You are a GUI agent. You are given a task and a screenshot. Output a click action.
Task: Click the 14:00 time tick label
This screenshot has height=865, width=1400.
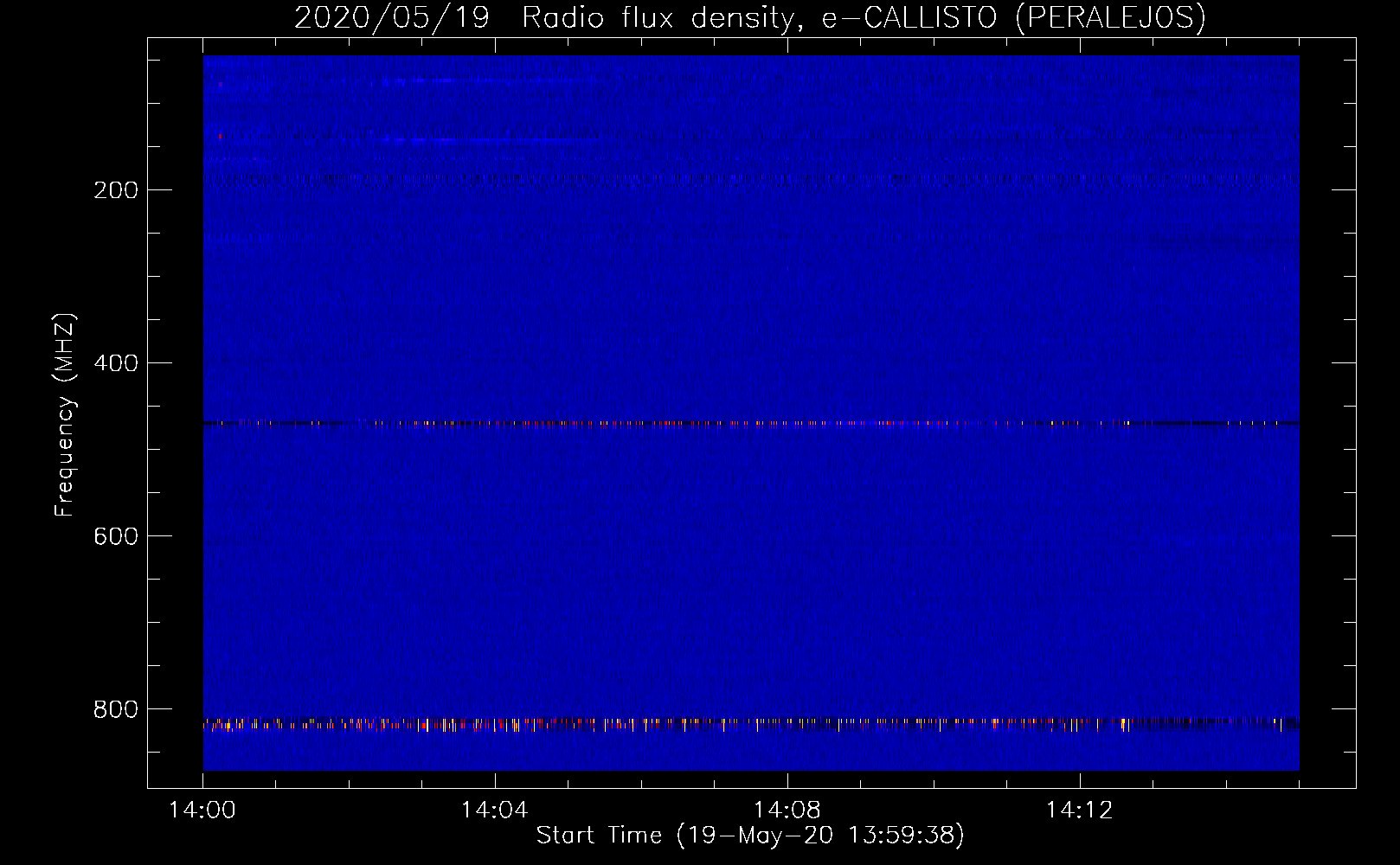click(x=202, y=811)
